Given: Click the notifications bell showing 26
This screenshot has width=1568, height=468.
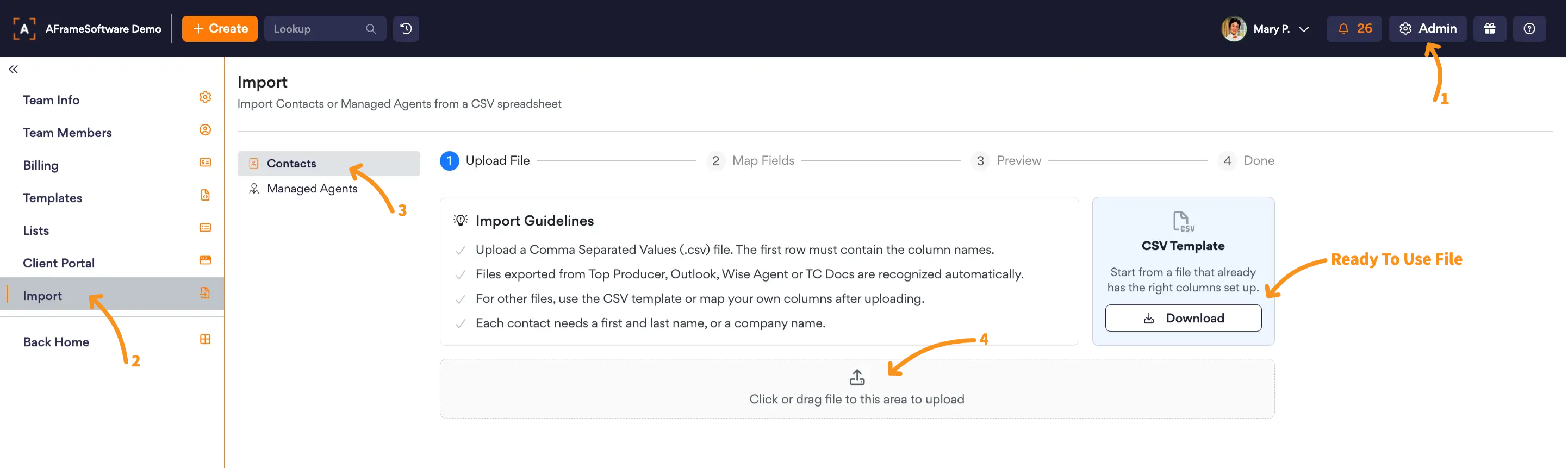Looking at the screenshot, I should [x=1354, y=29].
